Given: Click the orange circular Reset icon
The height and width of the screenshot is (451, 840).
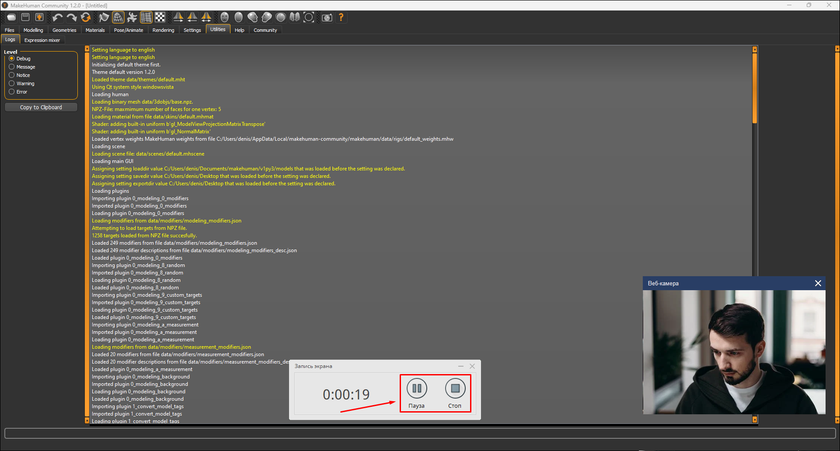Looking at the screenshot, I should 85,18.
